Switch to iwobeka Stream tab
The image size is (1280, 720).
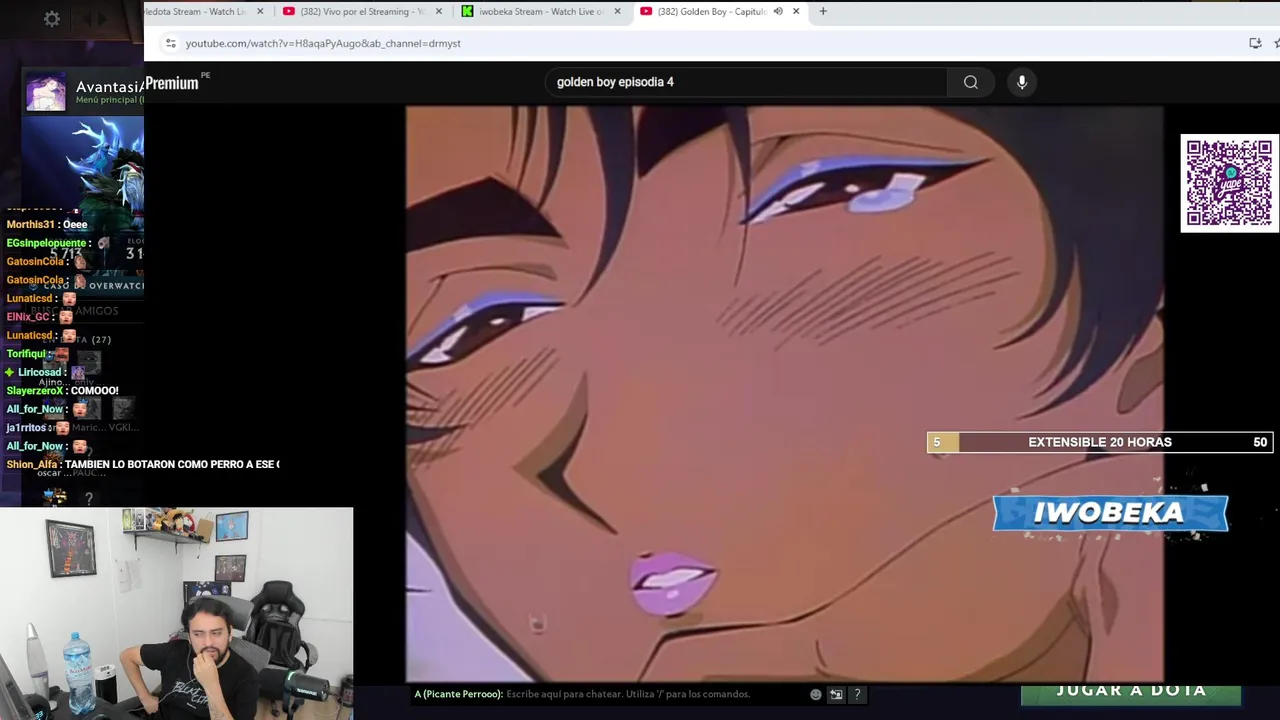click(x=541, y=11)
